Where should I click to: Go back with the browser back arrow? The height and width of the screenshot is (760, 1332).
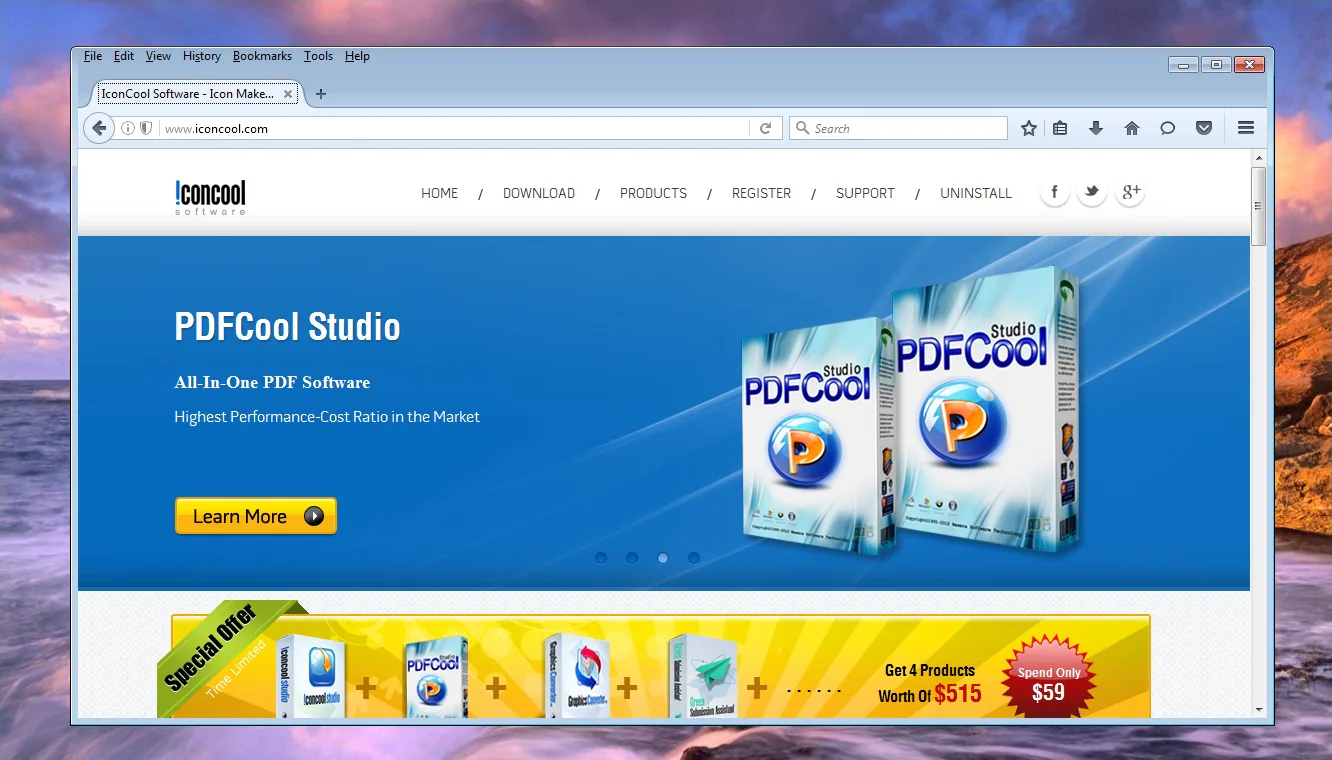click(x=98, y=128)
